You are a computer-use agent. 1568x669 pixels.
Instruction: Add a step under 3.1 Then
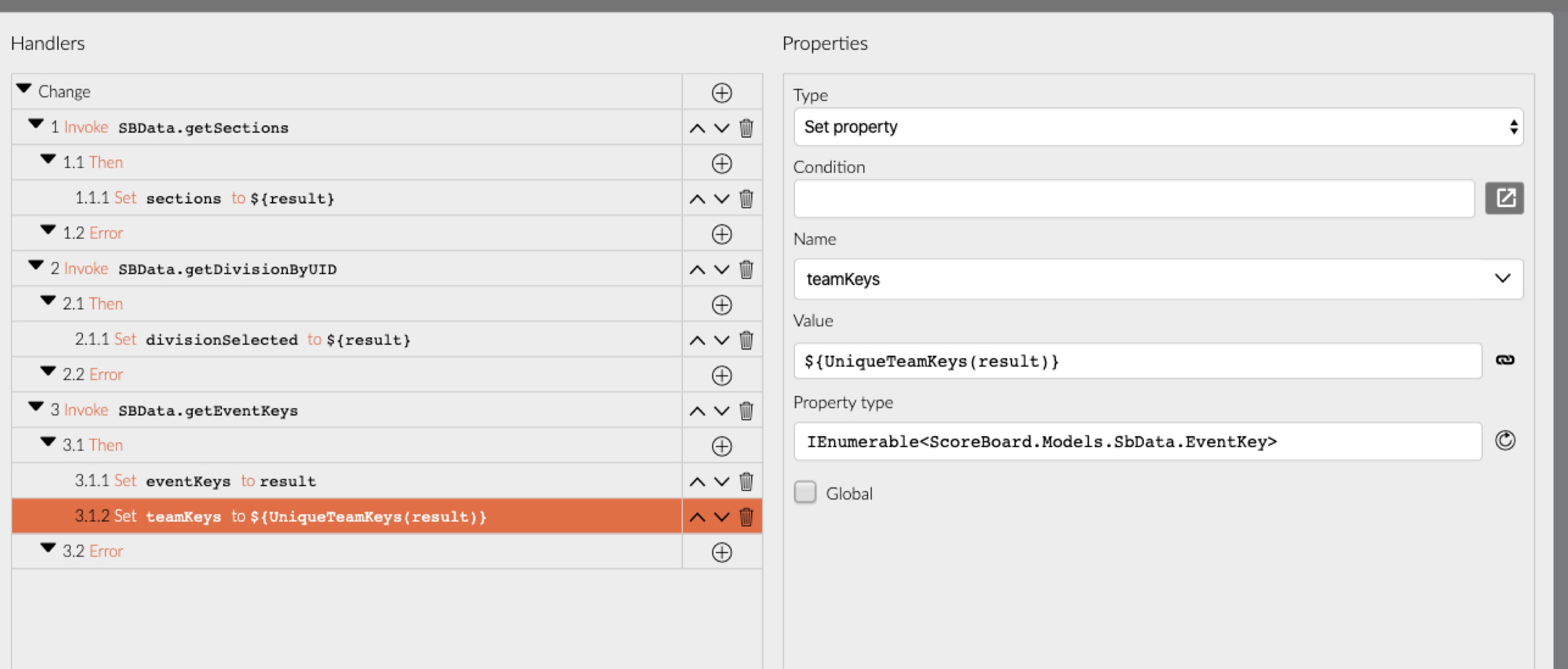[x=721, y=446]
